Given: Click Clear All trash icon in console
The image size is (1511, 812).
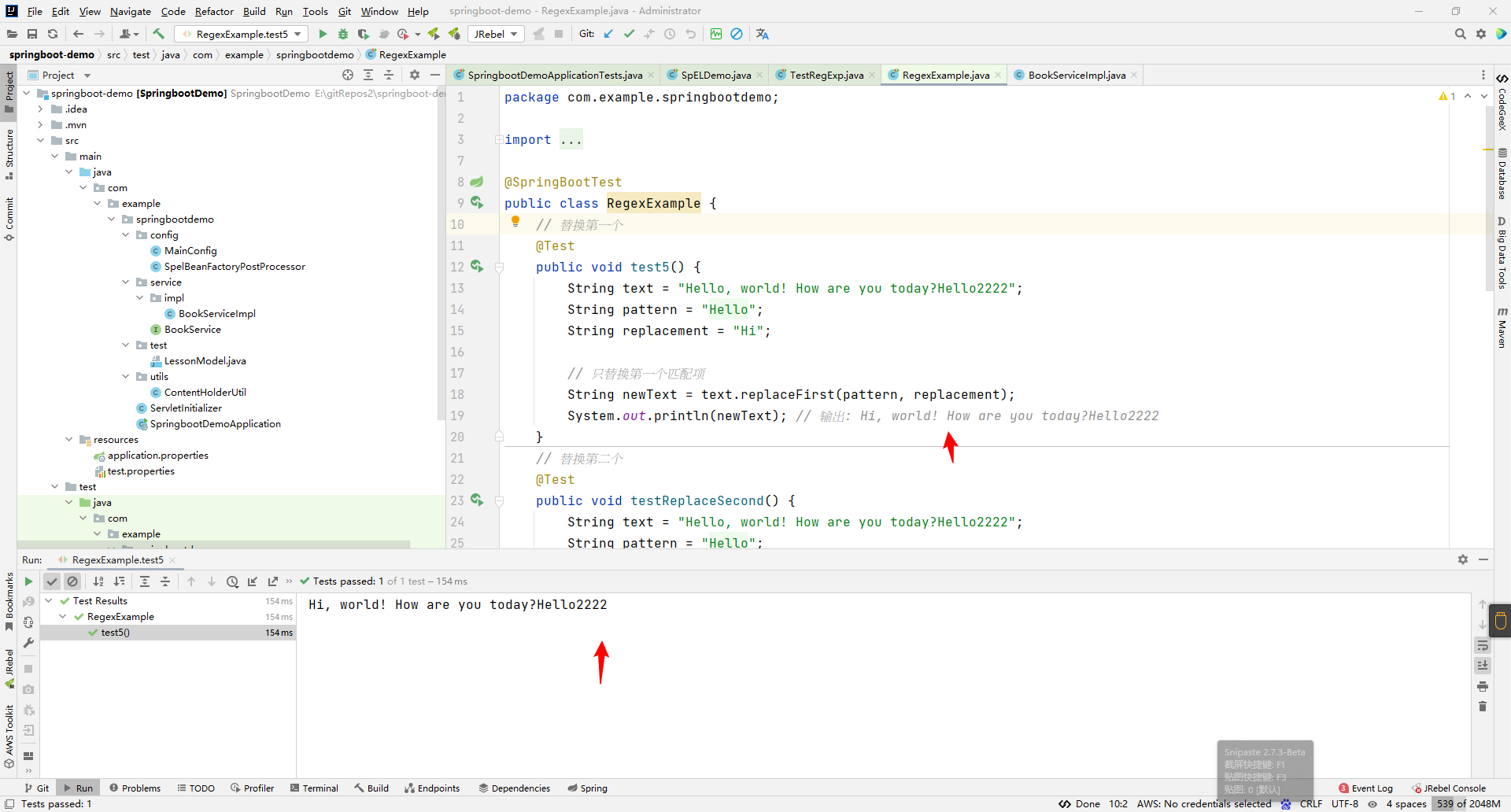Looking at the screenshot, I should point(1483,707).
